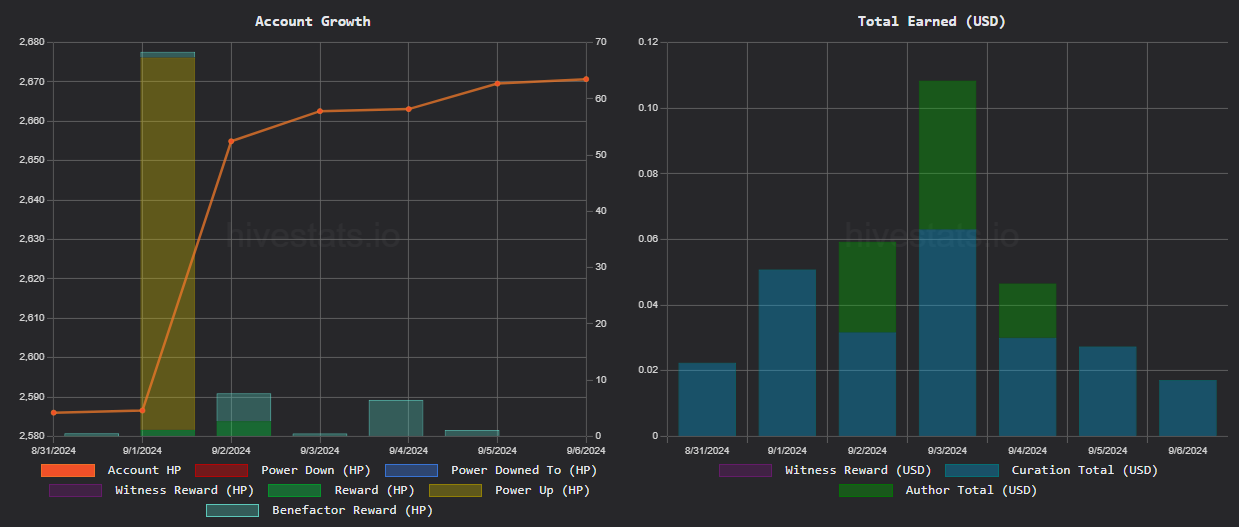Toggle the Power Downed To (HP) legend swatch

coord(411,470)
